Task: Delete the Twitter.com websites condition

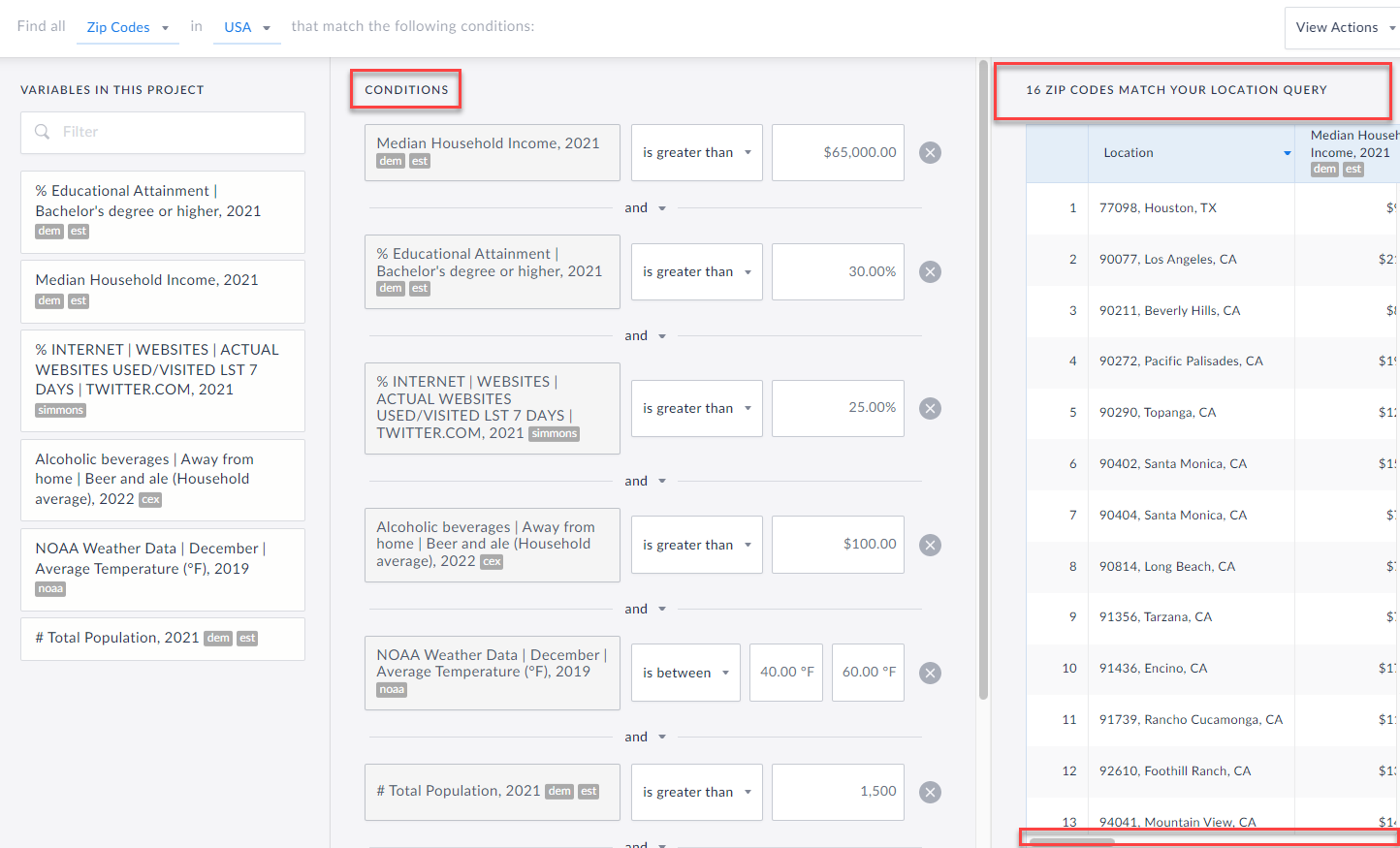Action: (x=930, y=409)
